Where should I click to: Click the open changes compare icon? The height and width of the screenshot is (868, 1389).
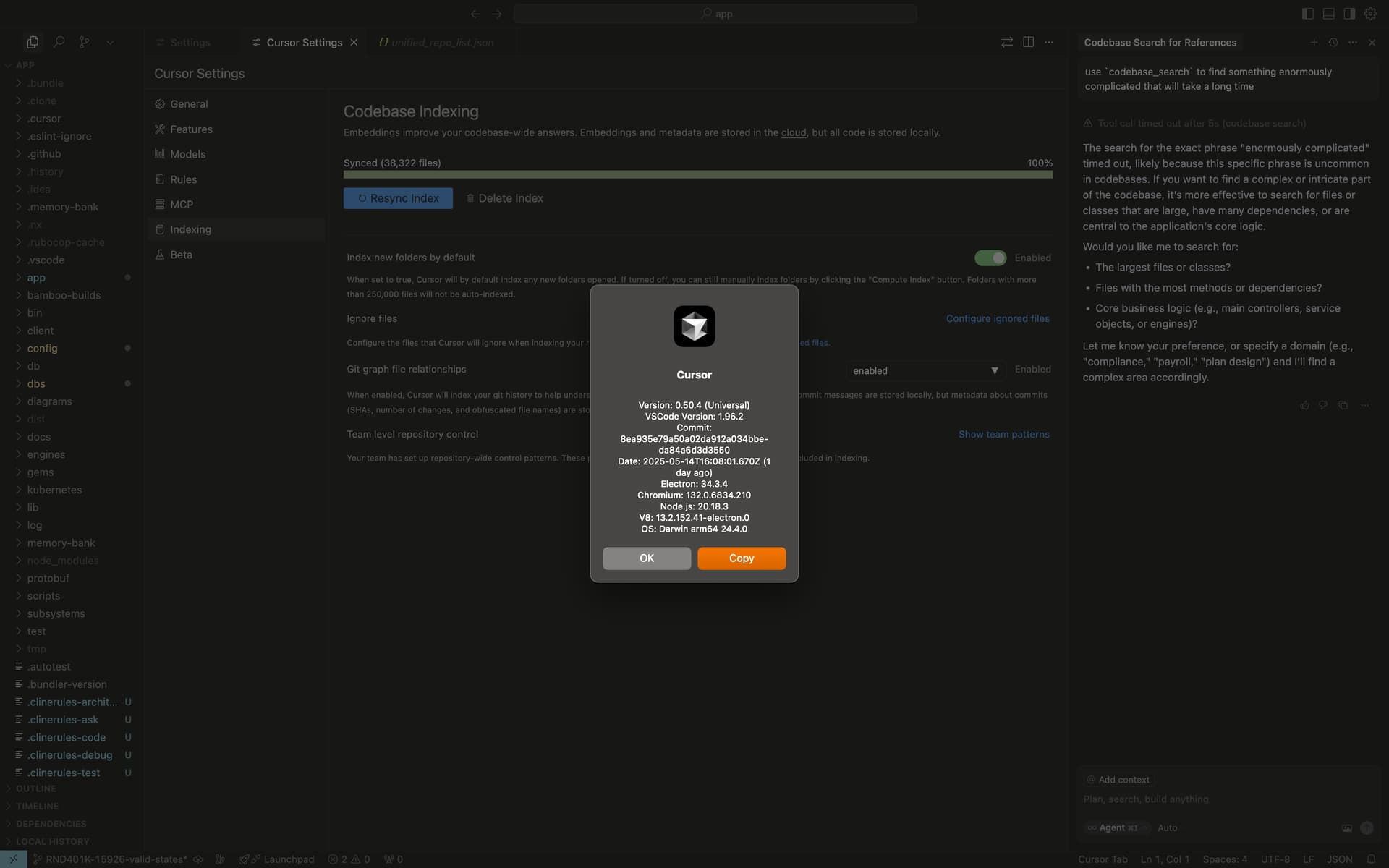[1007, 43]
